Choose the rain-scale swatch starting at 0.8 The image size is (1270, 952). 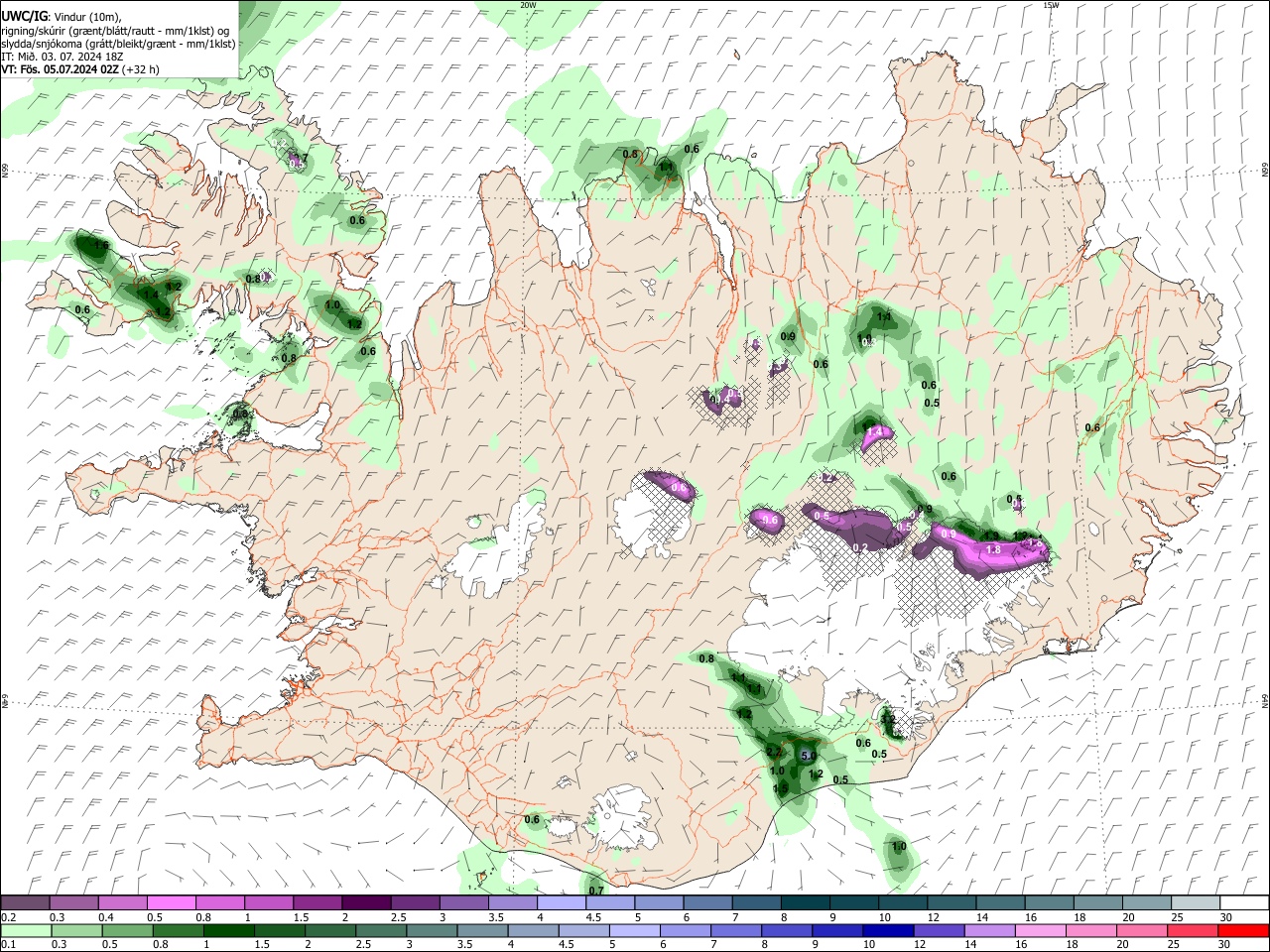click(178, 931)
